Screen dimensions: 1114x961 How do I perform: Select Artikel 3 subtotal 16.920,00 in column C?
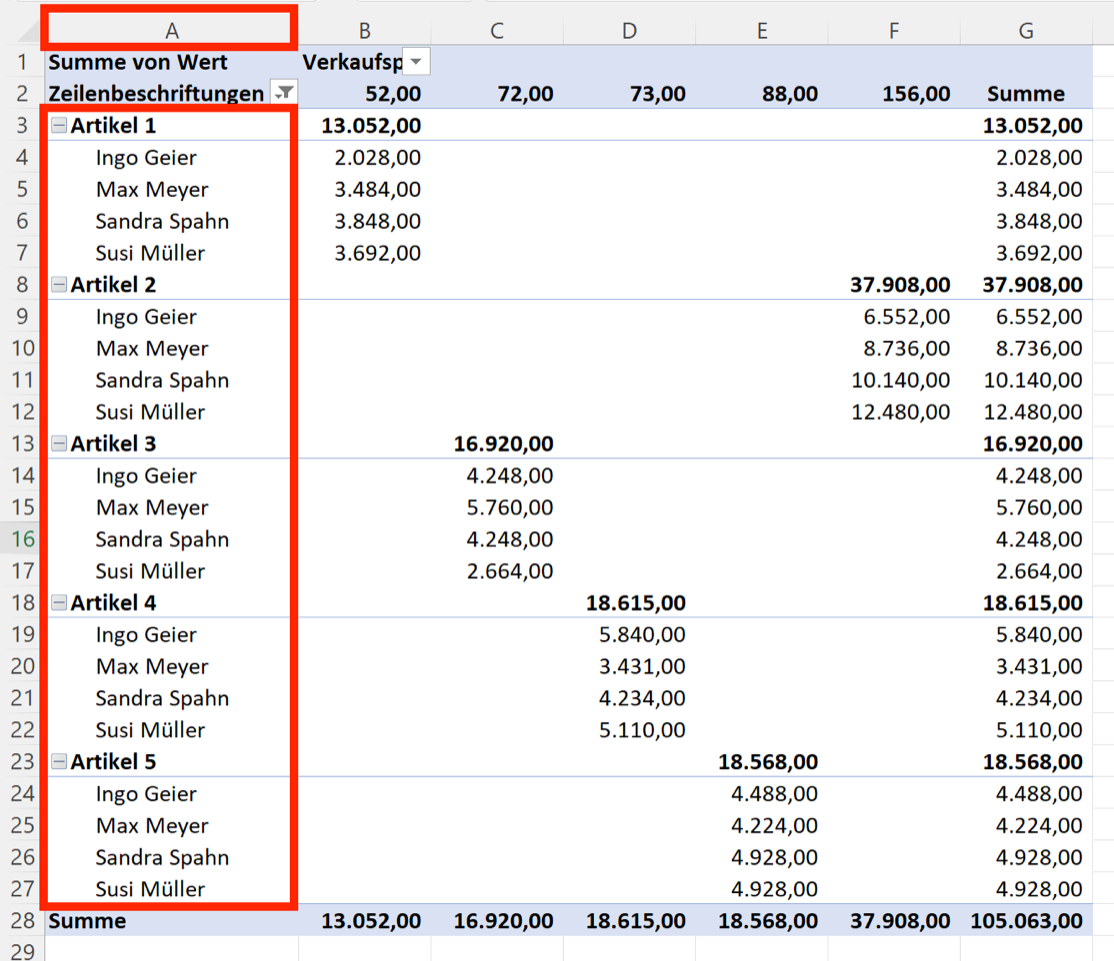[x=503, y=445]
